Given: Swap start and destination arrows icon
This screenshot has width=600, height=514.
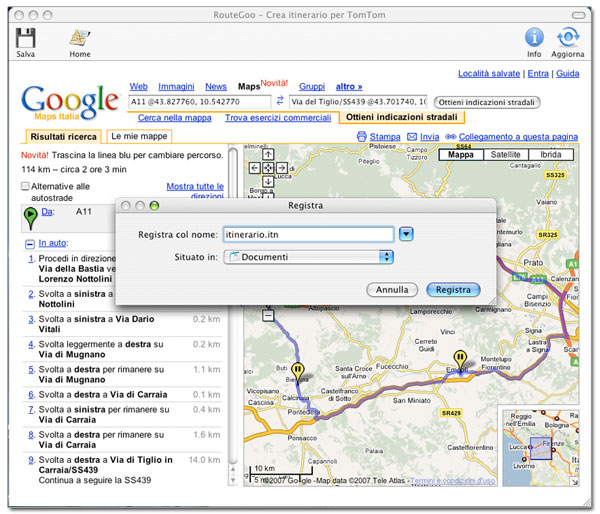Looking at the screenshot, I should (280, 100).
